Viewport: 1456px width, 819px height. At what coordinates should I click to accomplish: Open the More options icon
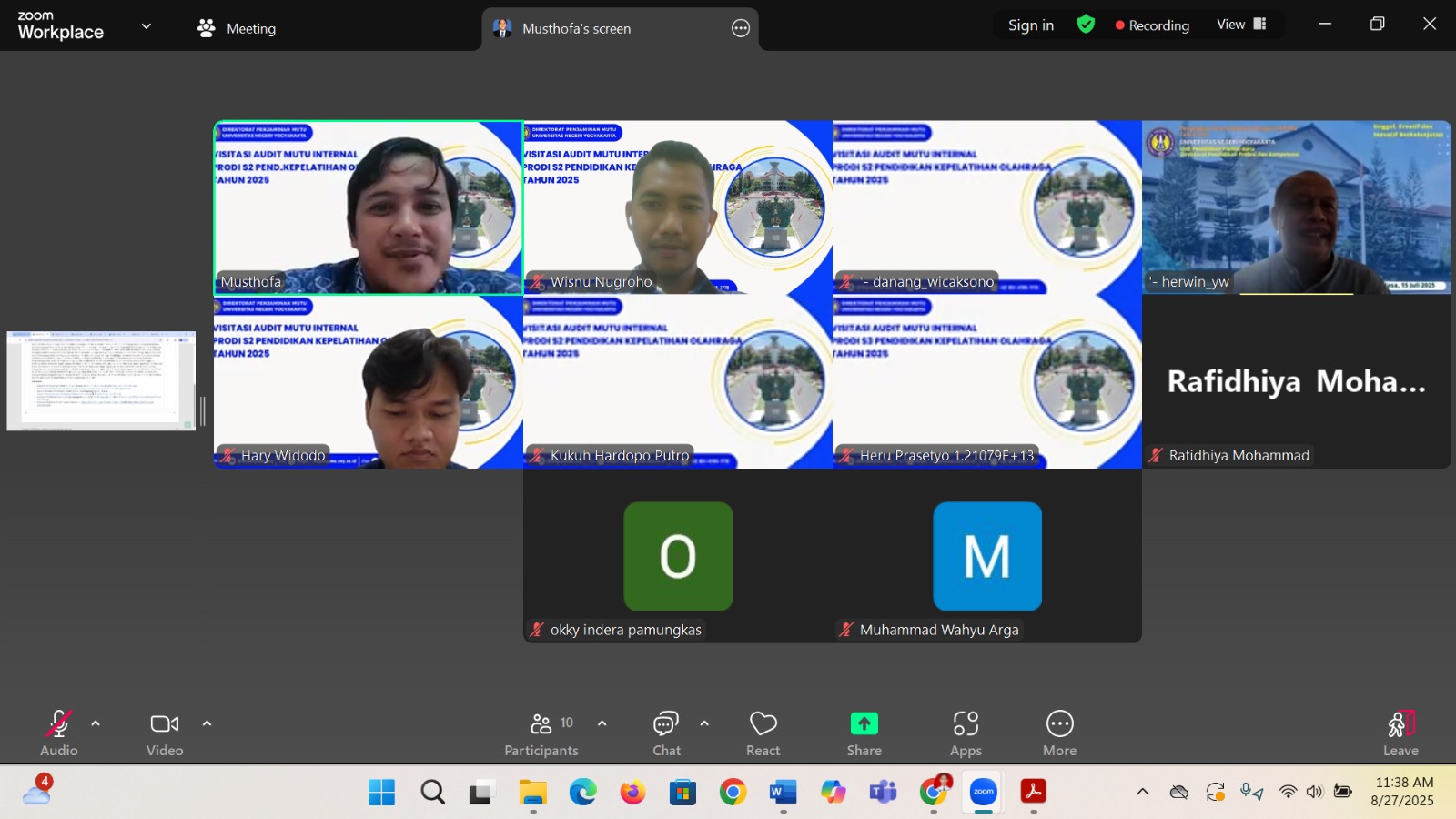(1059, 724)
